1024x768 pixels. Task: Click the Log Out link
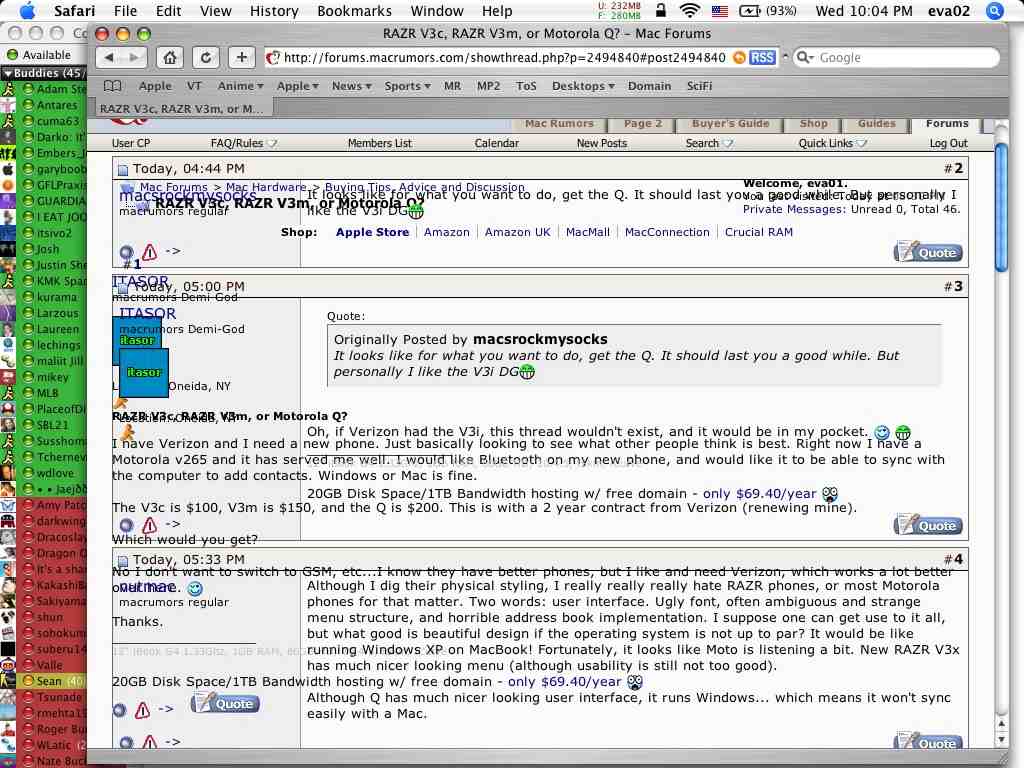point(948,143)
